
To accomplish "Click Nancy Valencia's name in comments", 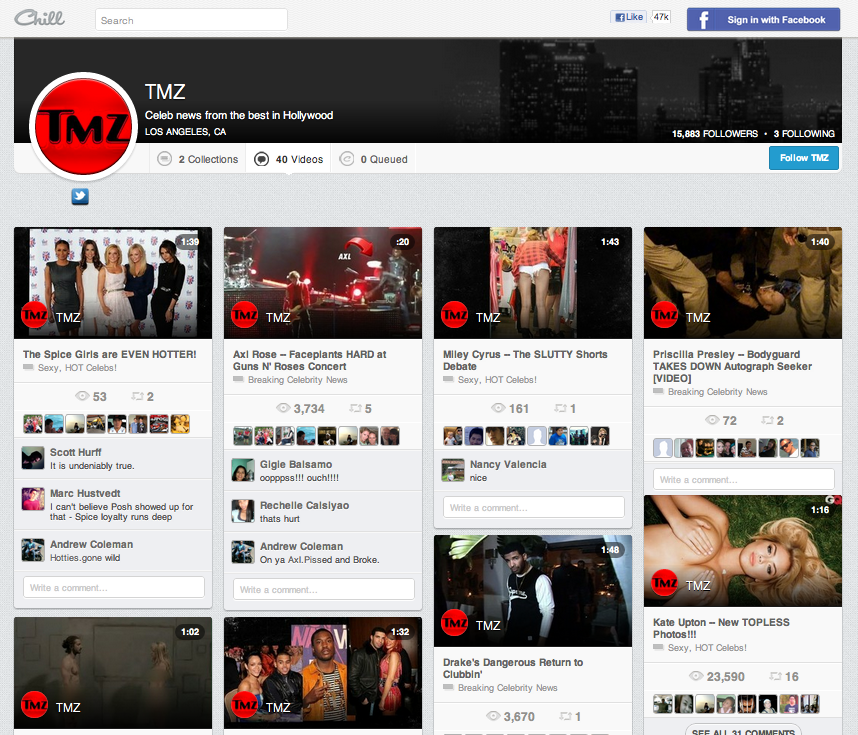I will click(x=508, y=464).
